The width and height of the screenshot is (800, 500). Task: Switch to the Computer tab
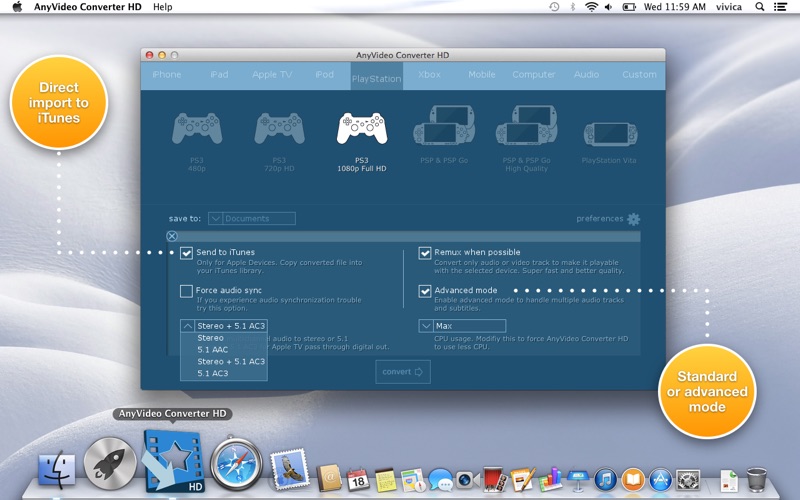[x=534, y=74]
